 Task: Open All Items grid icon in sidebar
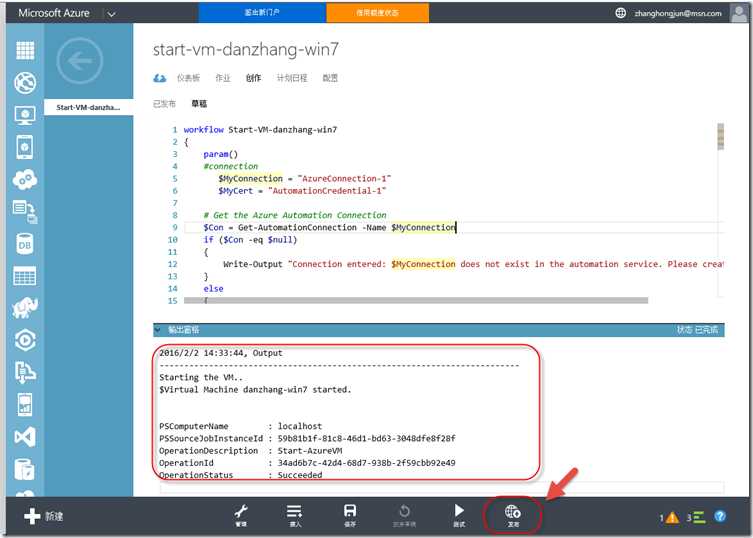(x=24, y=50)
